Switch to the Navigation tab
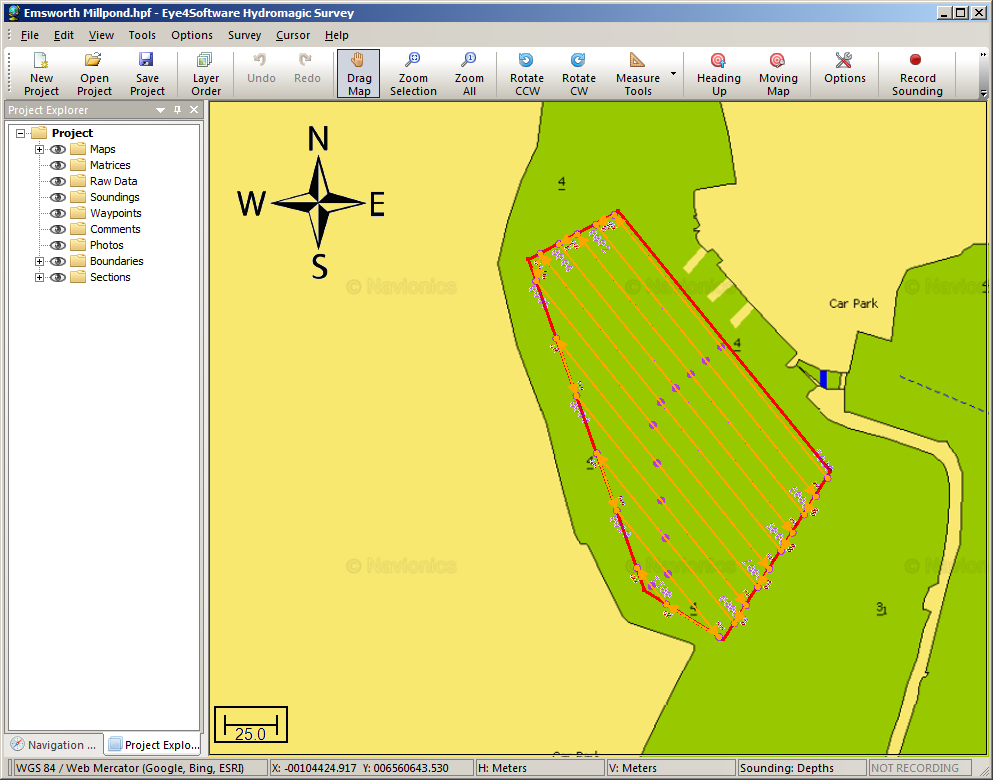Screen dimensions: 993x780 (x=54, y=744)
